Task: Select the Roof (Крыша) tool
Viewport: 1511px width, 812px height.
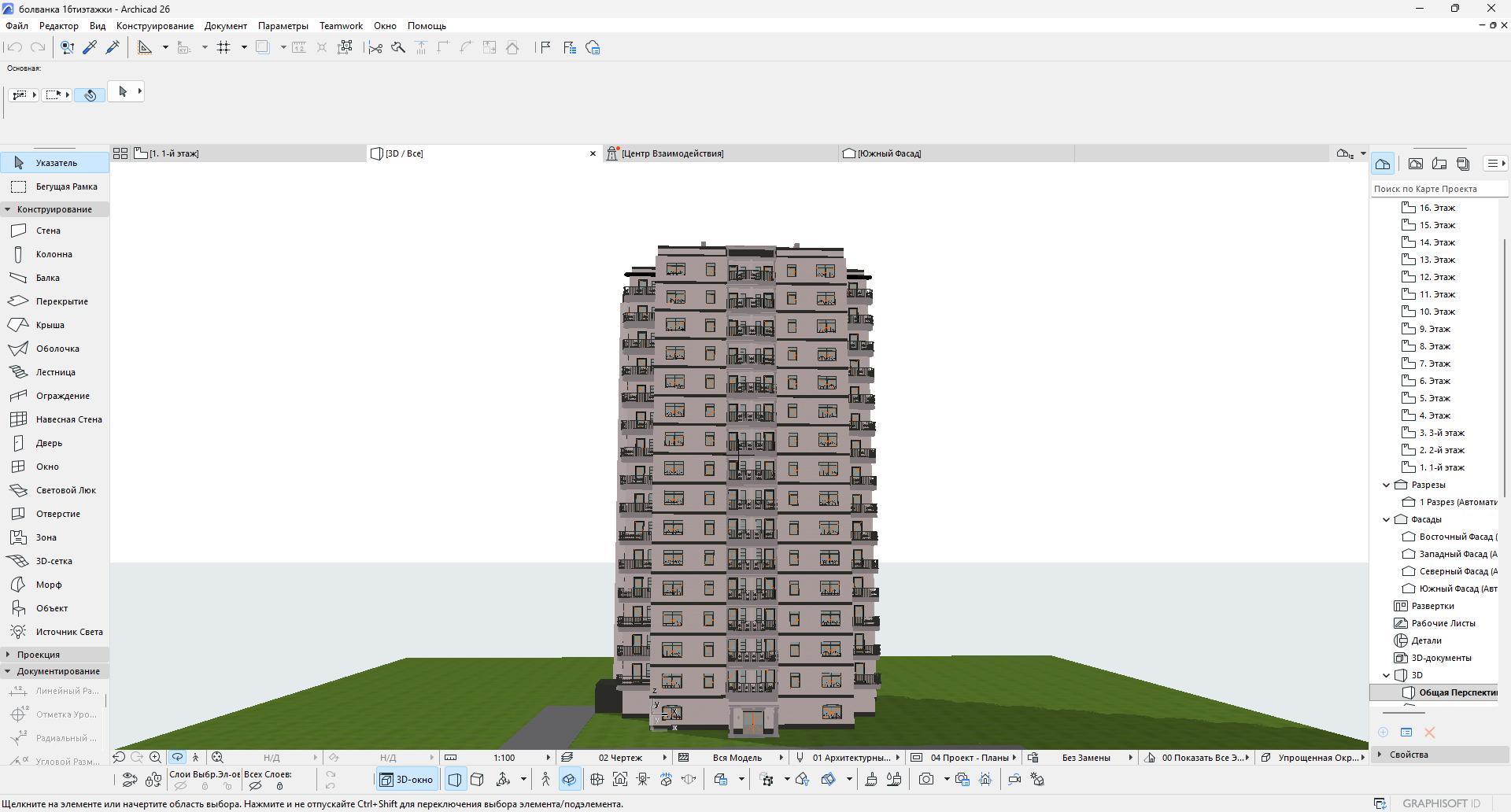Action: (x=50, y=325)
